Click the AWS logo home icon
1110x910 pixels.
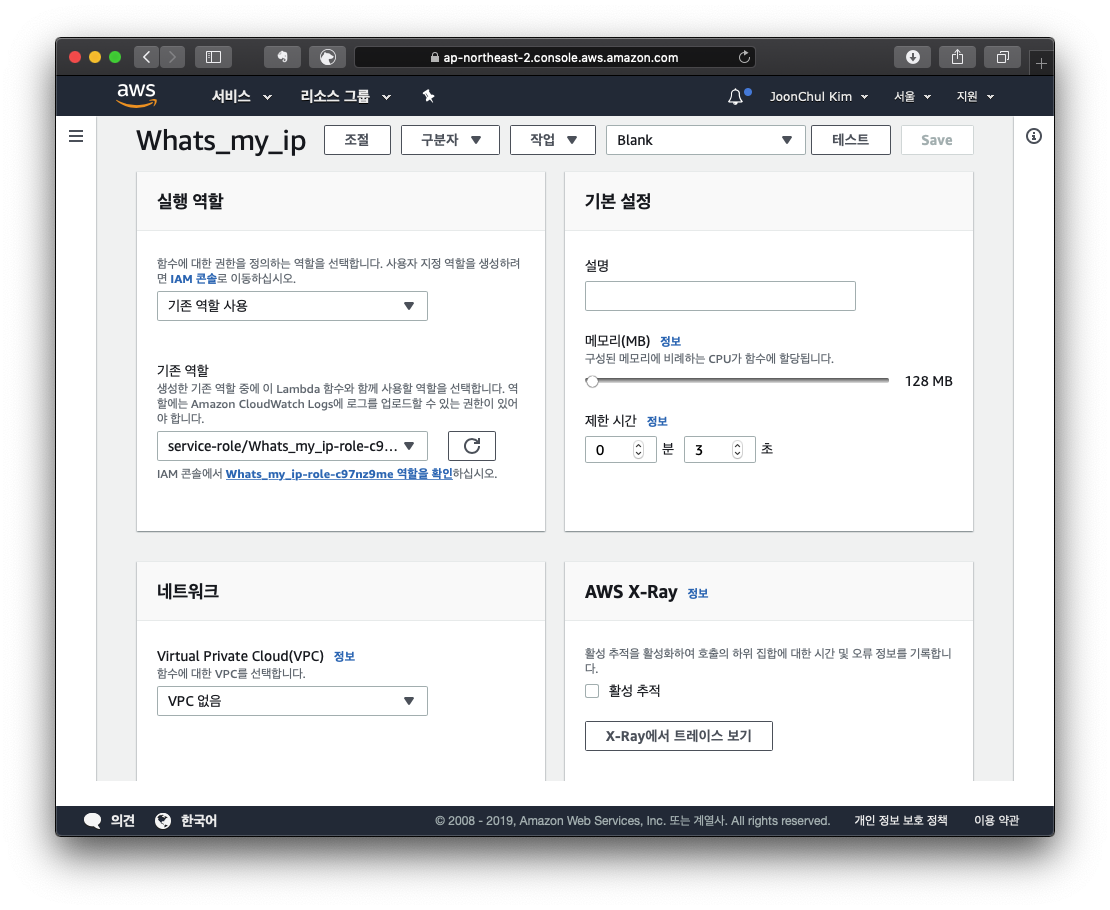(136, 95)
